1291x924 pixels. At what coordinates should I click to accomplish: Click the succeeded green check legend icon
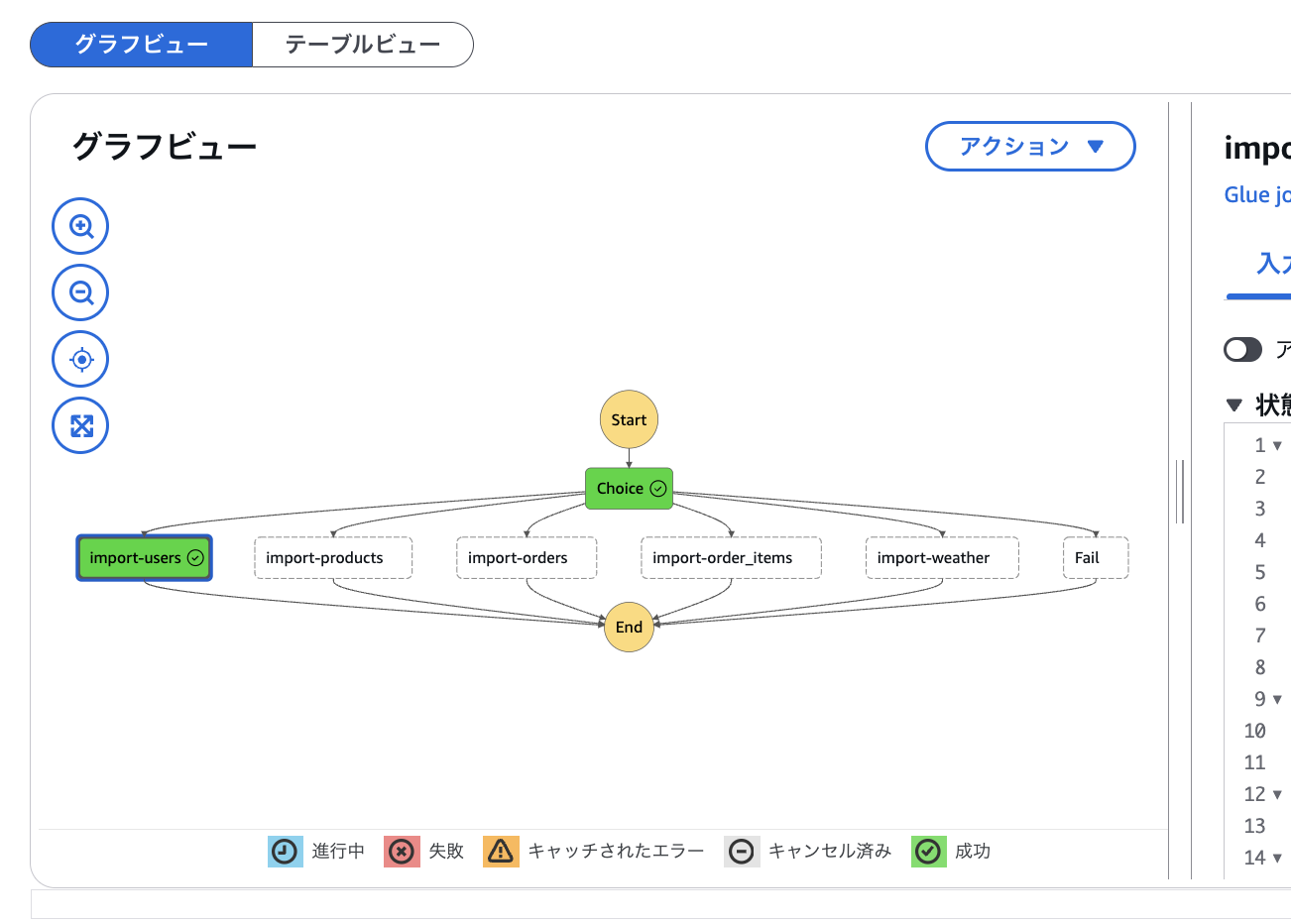tap(928, 851)
